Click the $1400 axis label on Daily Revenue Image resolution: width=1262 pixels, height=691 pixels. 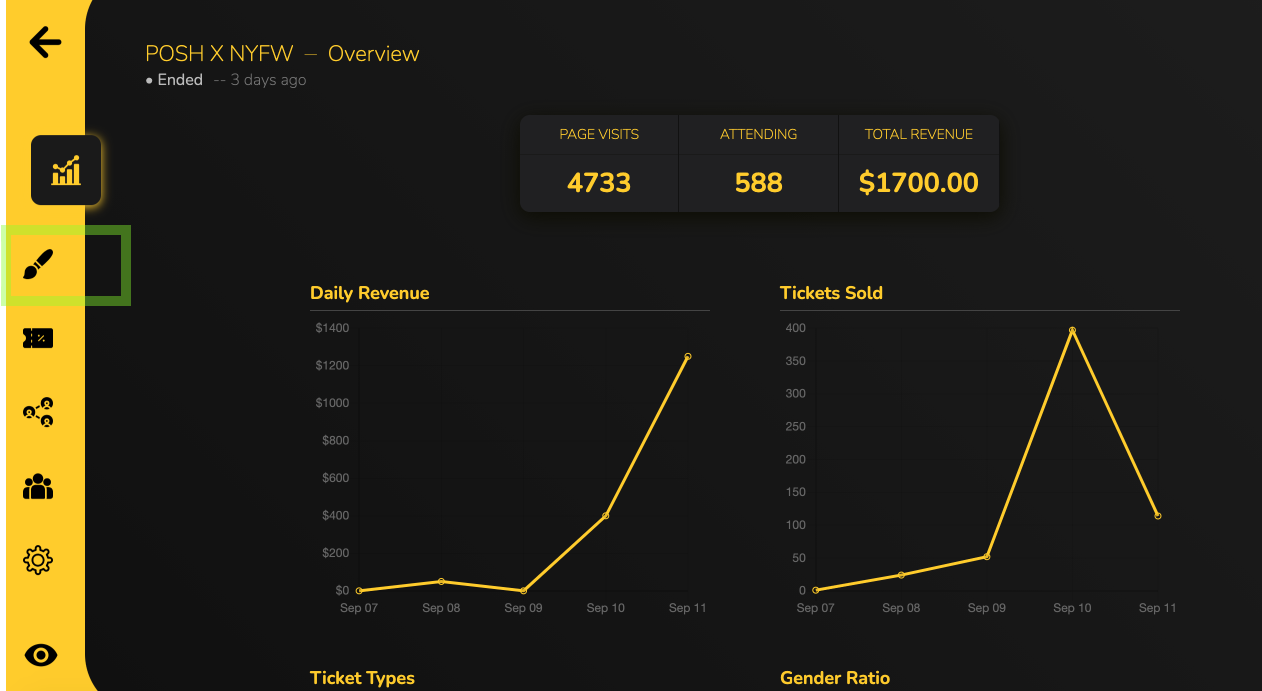[x=332, y=328]
